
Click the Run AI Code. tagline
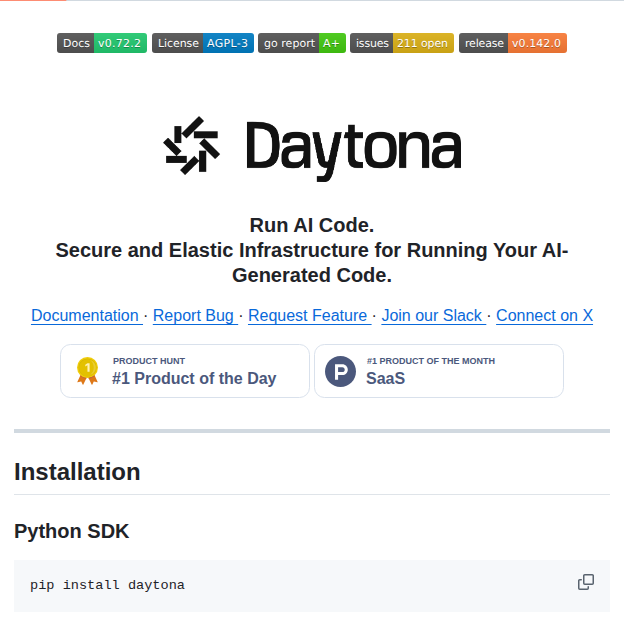click(x=312, y=225)
